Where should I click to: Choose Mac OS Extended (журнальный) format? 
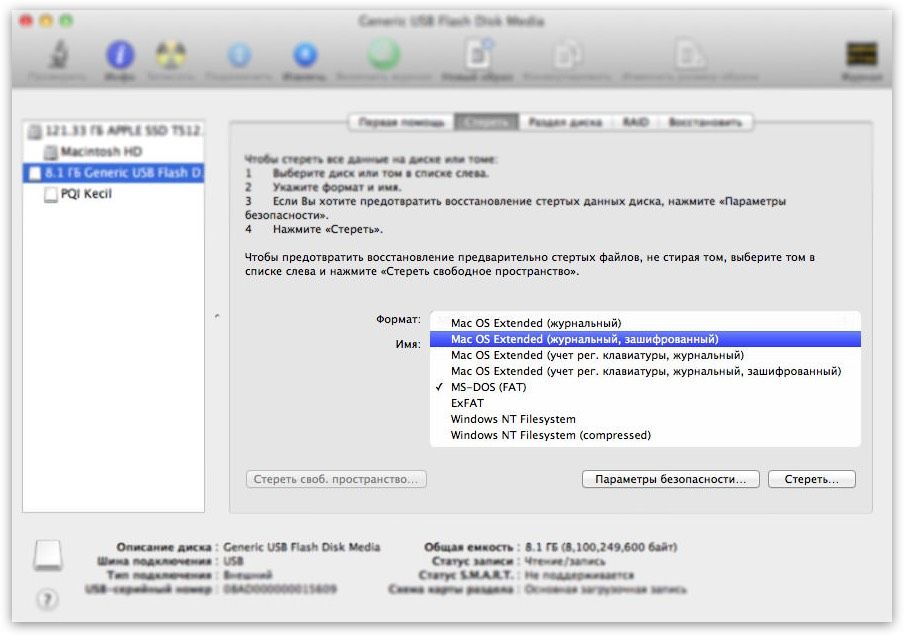click(645, 323)
